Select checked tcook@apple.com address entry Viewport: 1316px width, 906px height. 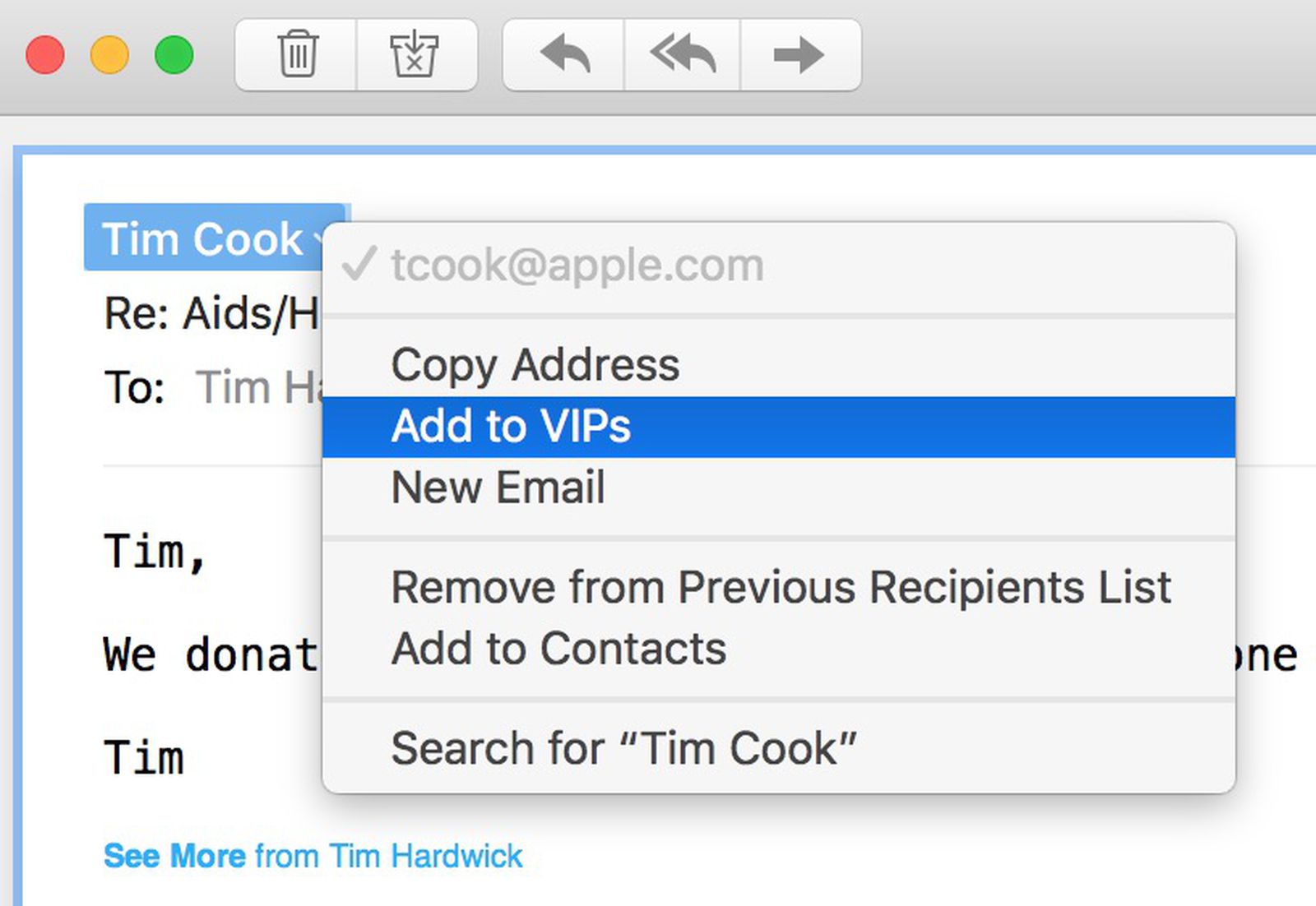[577, 265]
